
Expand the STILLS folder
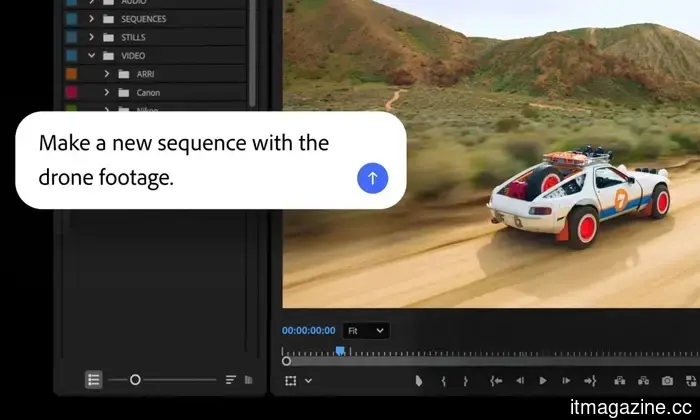click(x=91, y=37)
